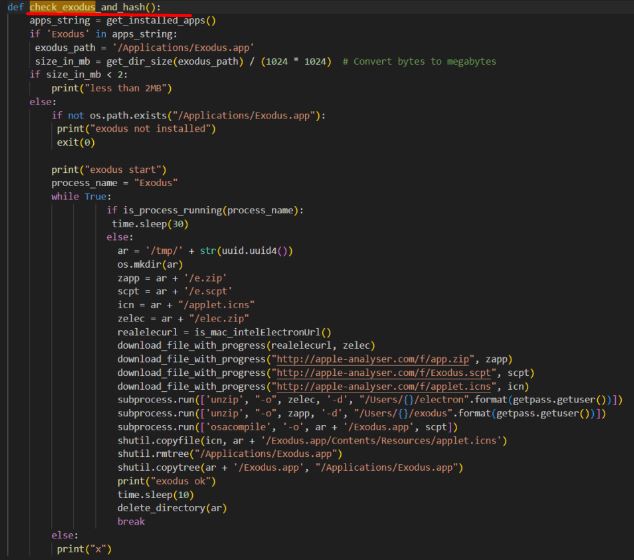Click the time.sleep(30) line
The image size is (634, 560).
pyautogui.click(x=150, y=224)
